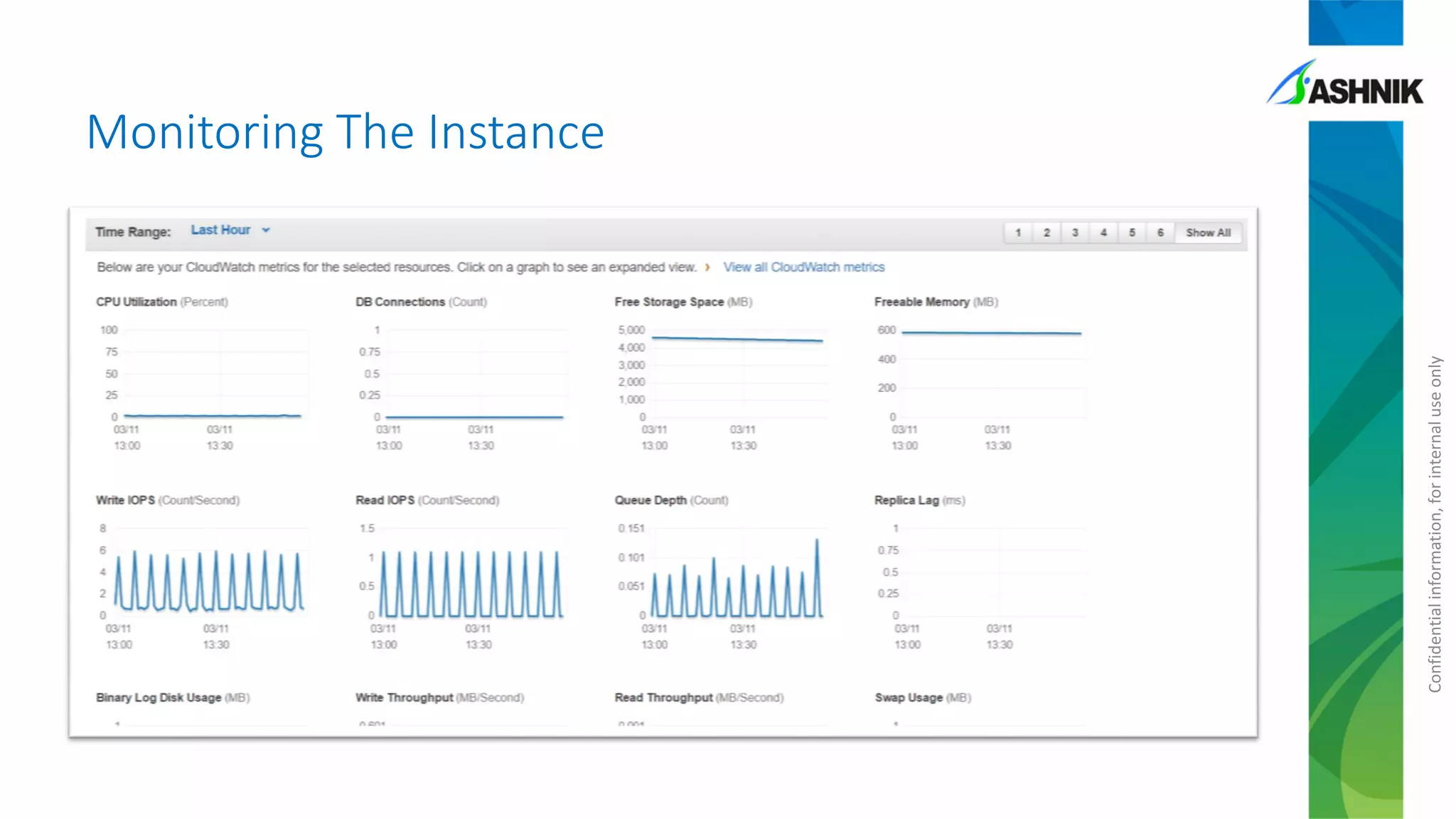This screenshot has width=1456, height=819.
Task: Click the Swap Usage (MB) title
Action: (x=923, y=698)
